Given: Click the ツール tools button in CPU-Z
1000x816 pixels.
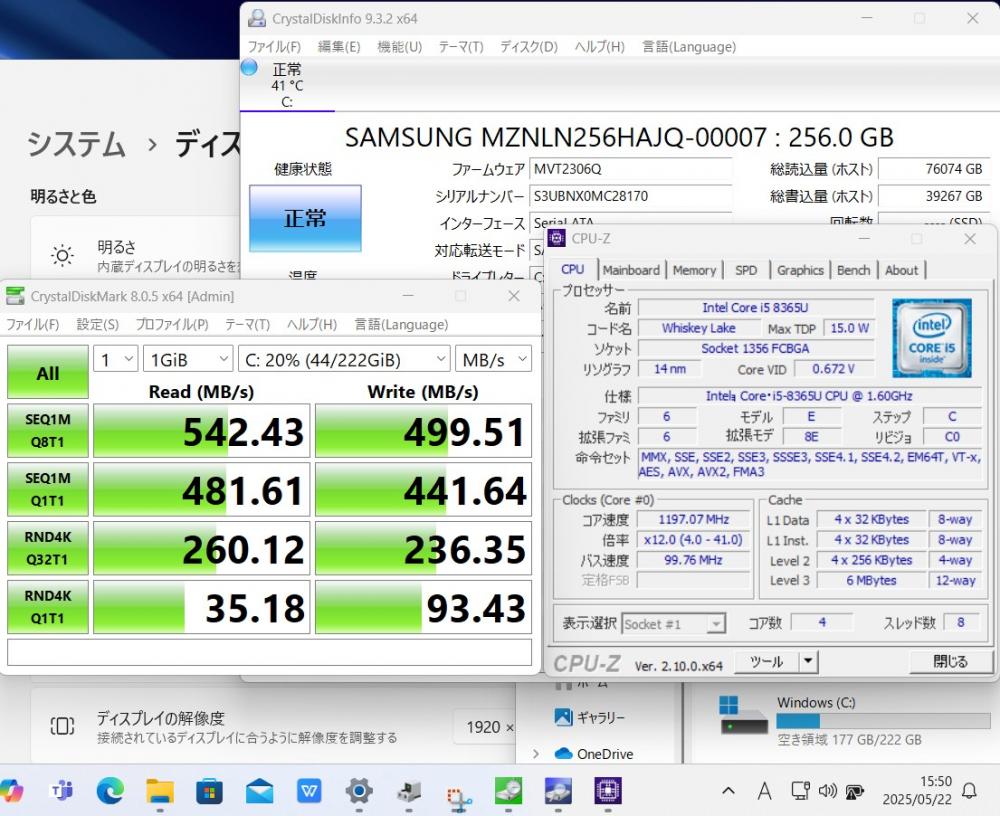Looking at the screenshot, I should pos(767,662).
